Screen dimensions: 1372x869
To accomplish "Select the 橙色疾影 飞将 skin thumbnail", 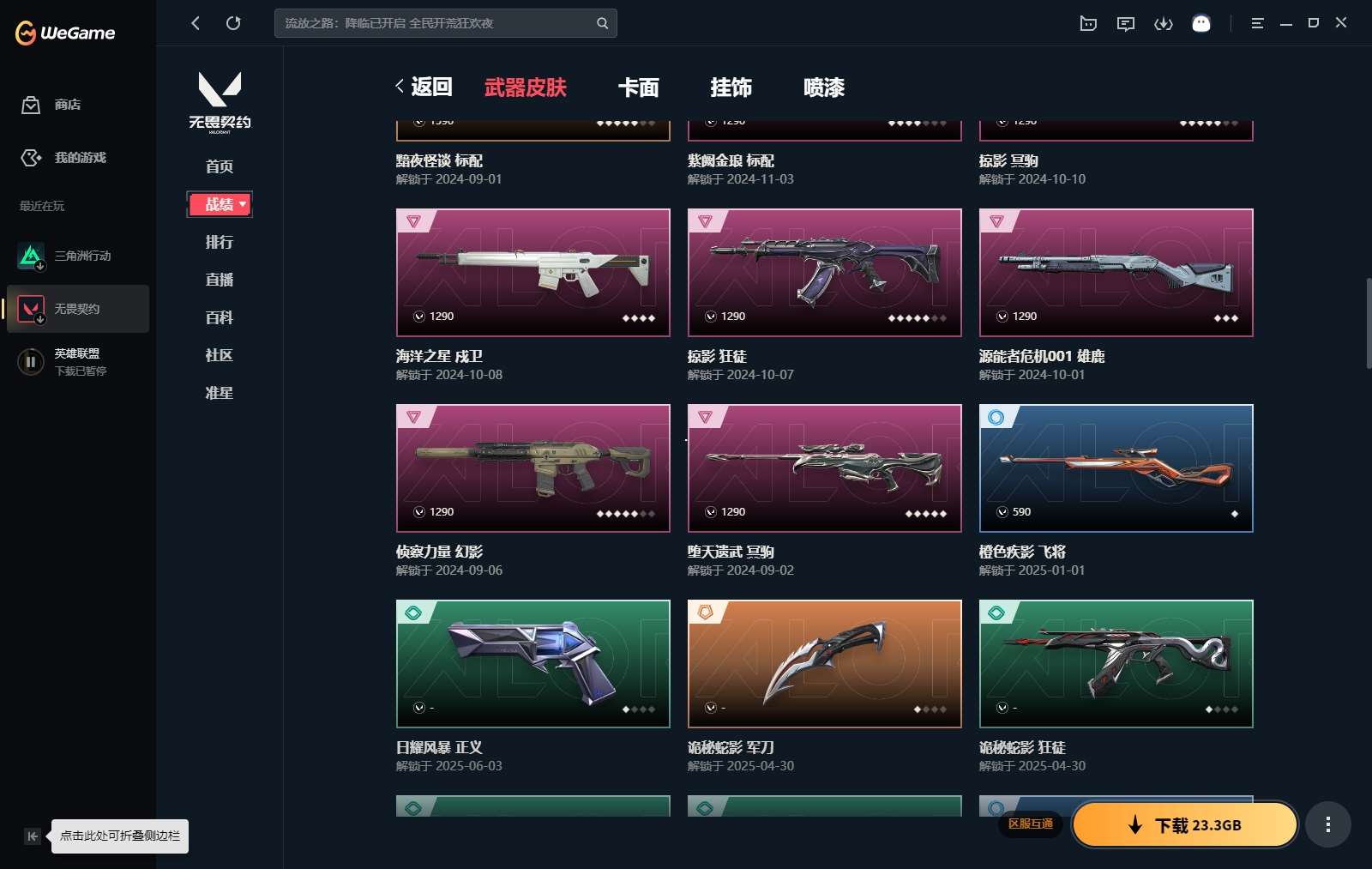I will point(1116,468).
